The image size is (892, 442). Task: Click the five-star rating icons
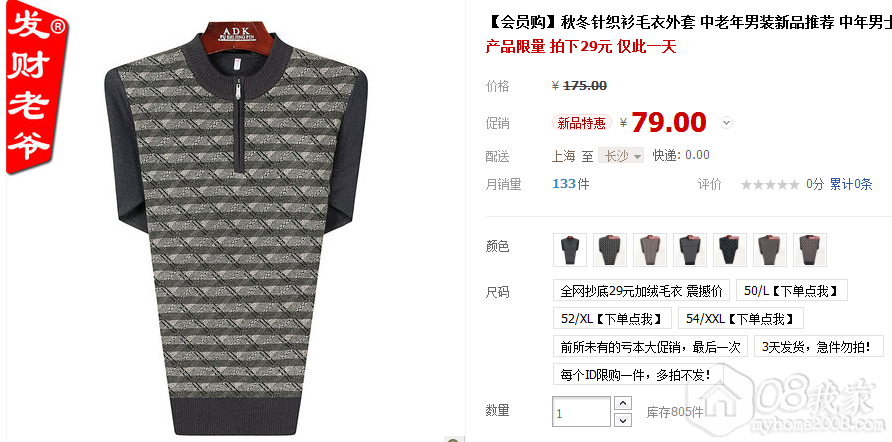click(770, 184)
